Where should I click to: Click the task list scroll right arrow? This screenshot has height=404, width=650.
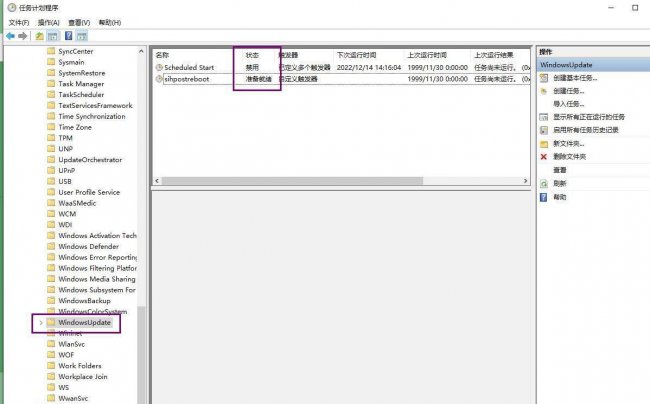click(525, 181)
